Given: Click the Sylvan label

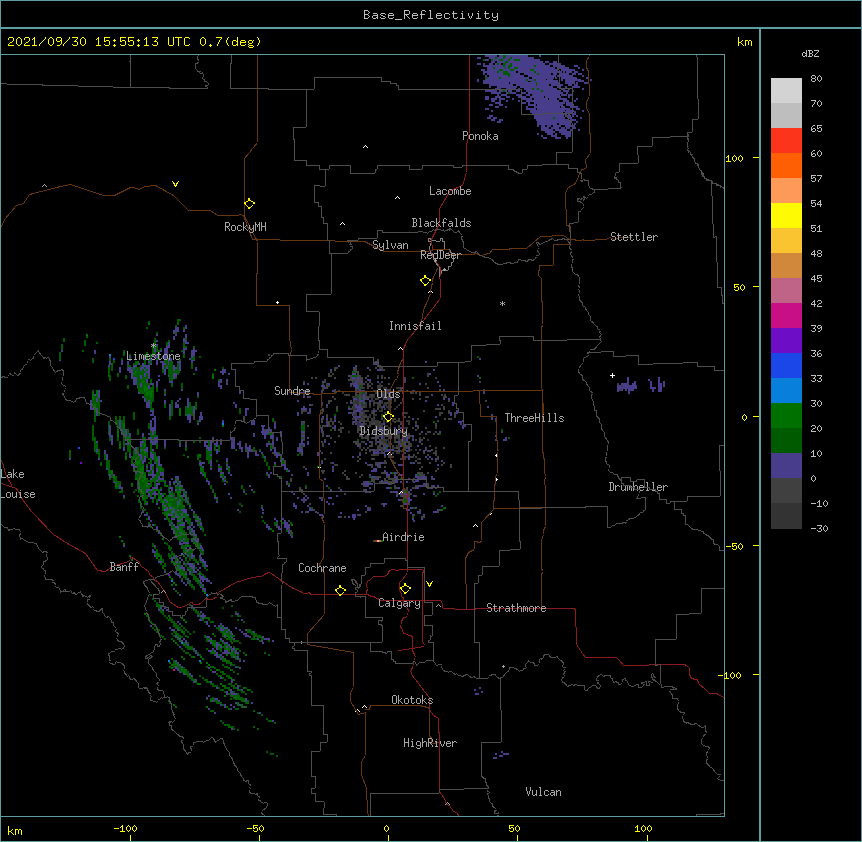Looking at the screenshot, I should pos(390,245).
